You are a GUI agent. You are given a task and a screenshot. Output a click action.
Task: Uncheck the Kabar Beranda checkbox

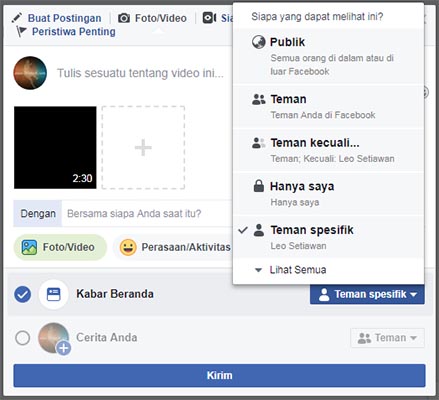(23, 294)
